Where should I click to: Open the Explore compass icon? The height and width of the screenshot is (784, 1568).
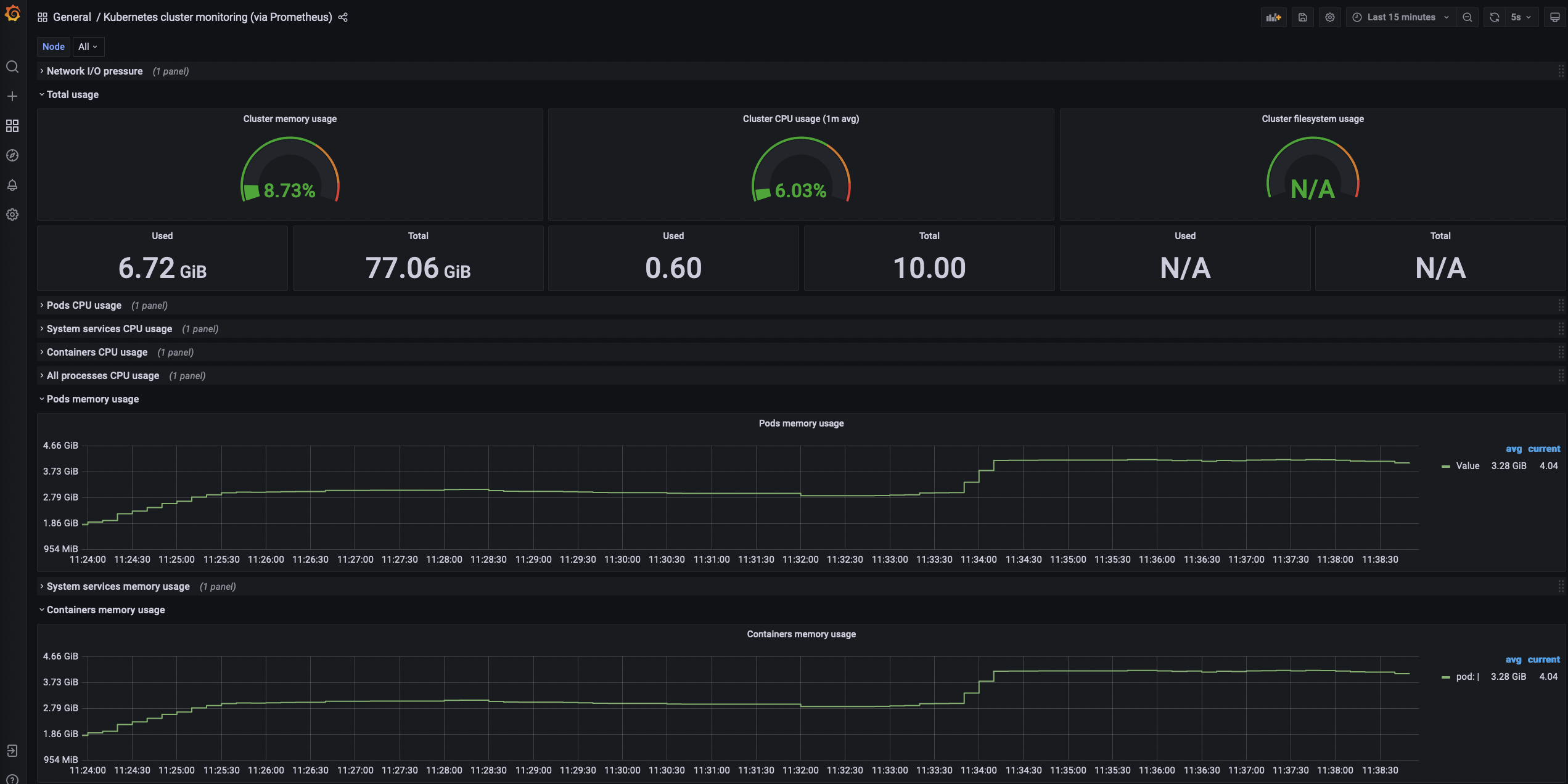pyautogui.click(x=12, y=155)
